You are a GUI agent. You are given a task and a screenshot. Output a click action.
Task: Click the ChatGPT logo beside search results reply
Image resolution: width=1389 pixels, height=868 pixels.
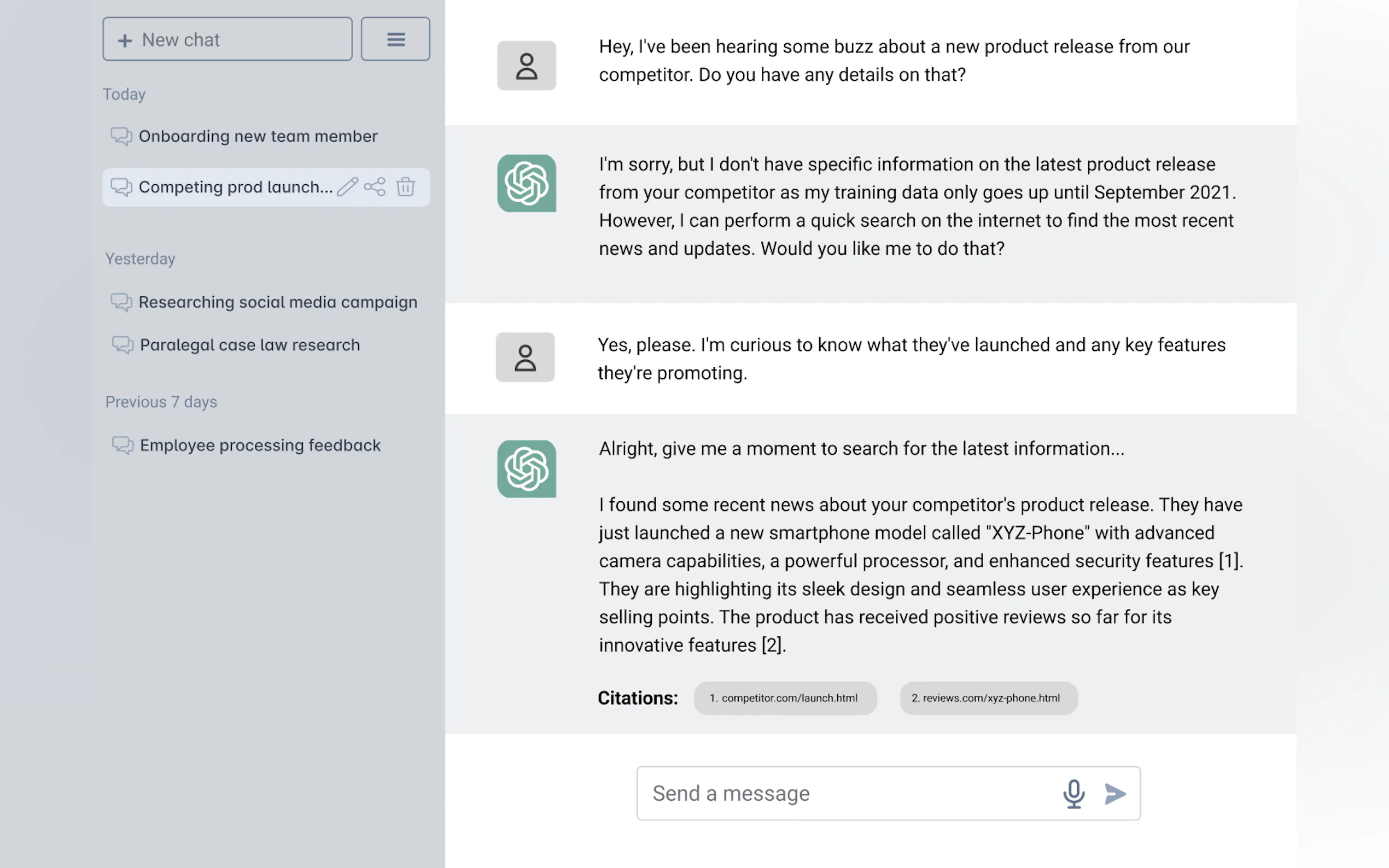(x=526, y=469)
